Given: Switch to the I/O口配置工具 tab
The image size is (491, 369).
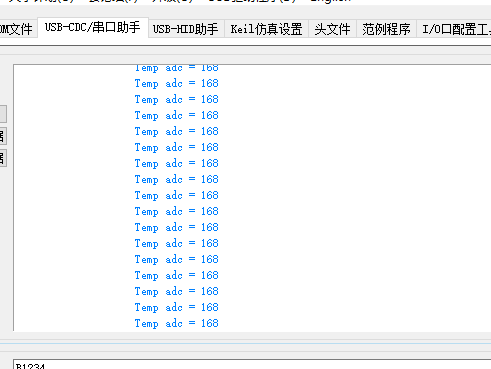Looking at the screenshot, I should [454, 29].
